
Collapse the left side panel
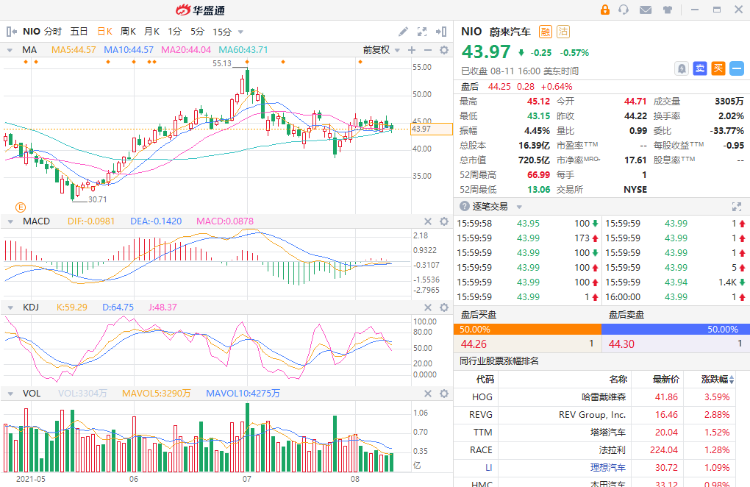9,32
